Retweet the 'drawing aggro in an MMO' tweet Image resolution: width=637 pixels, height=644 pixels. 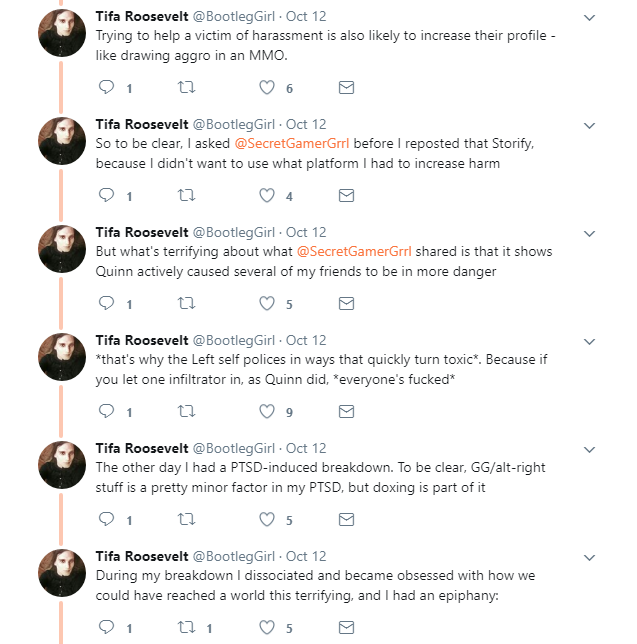(x=186, y=88)
